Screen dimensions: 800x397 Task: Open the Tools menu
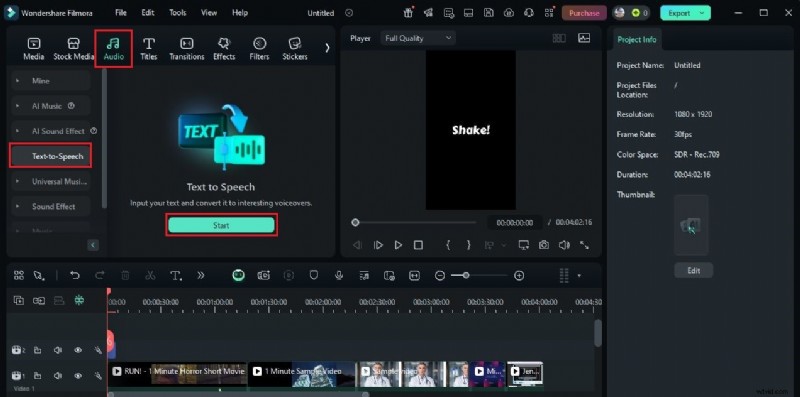click(178, 13)
